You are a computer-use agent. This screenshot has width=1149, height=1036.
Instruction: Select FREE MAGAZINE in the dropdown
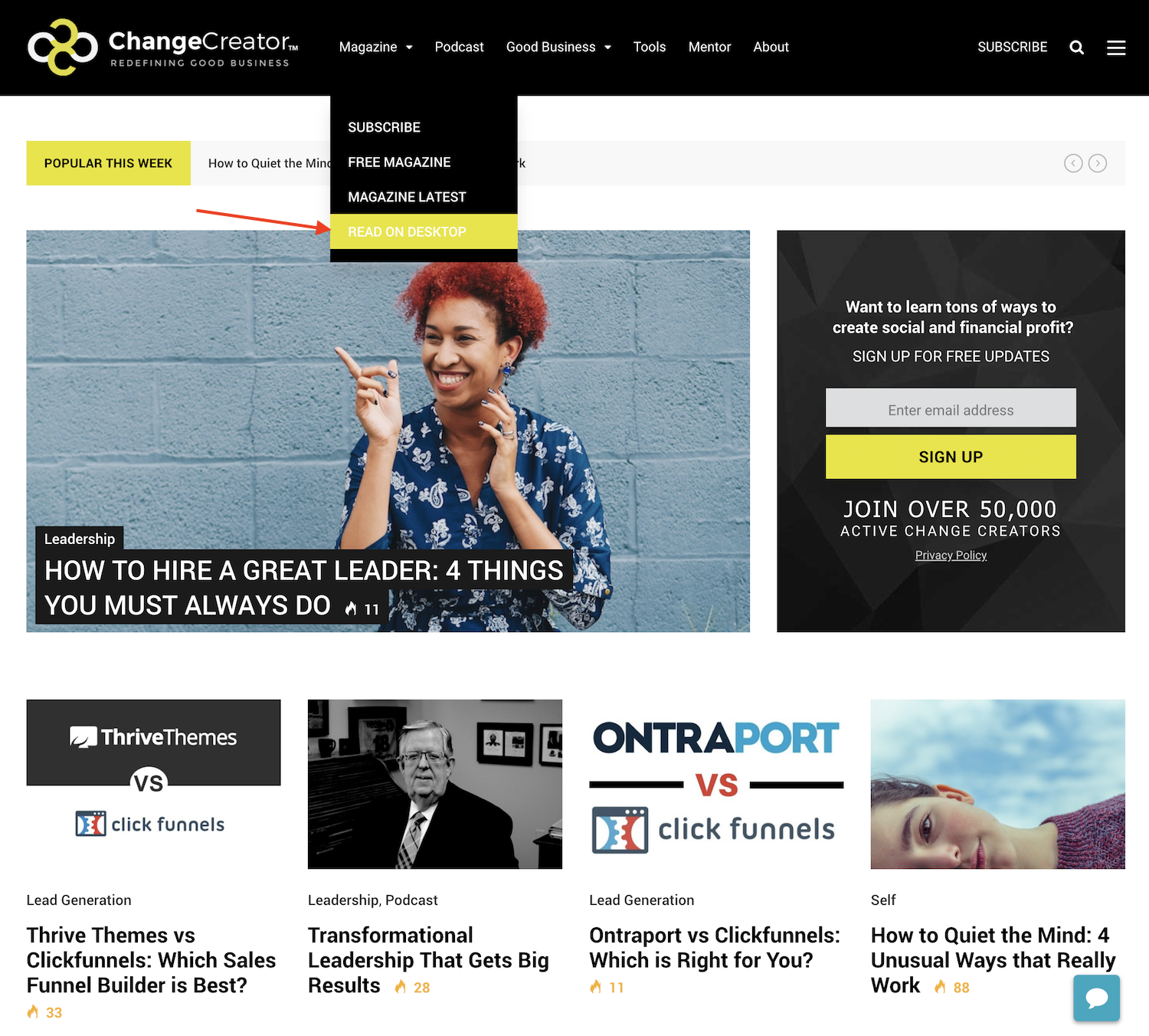(x=424, y=162)
